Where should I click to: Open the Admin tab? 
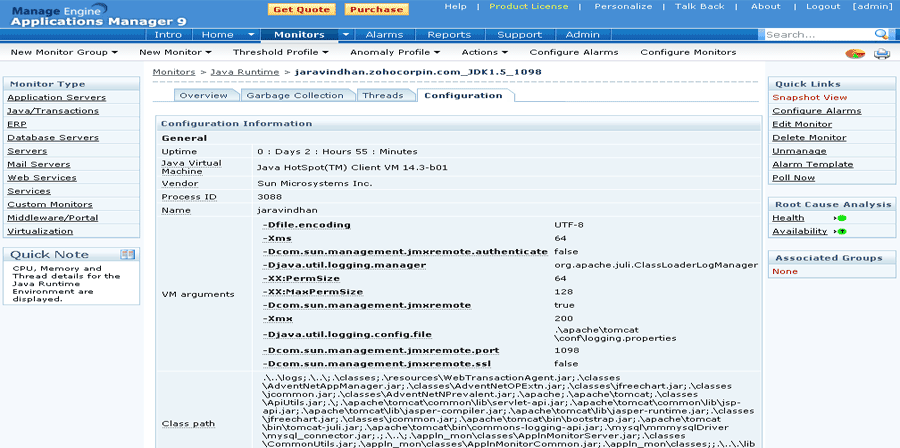(583, 34)
